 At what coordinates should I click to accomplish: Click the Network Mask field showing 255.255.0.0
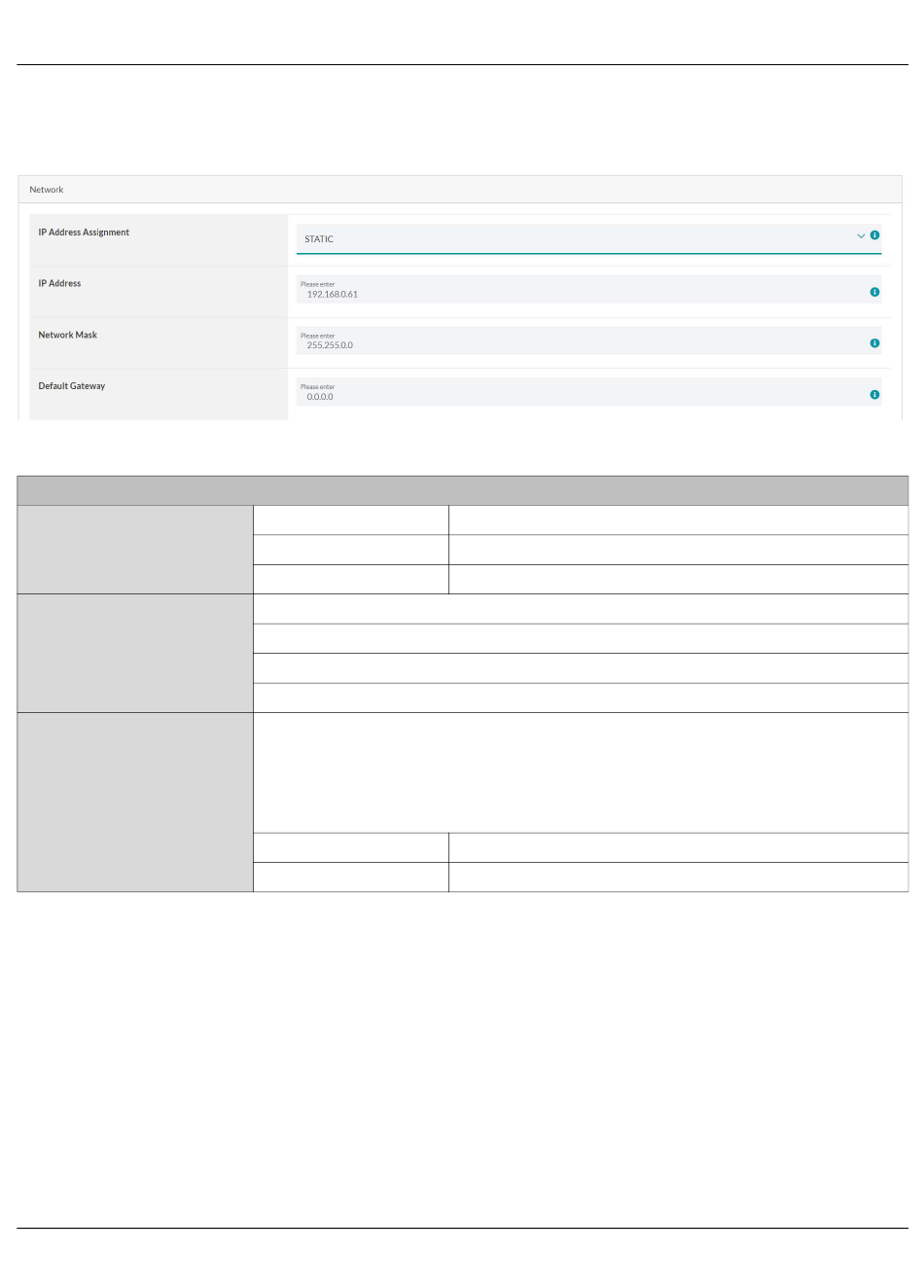point(588,340)
